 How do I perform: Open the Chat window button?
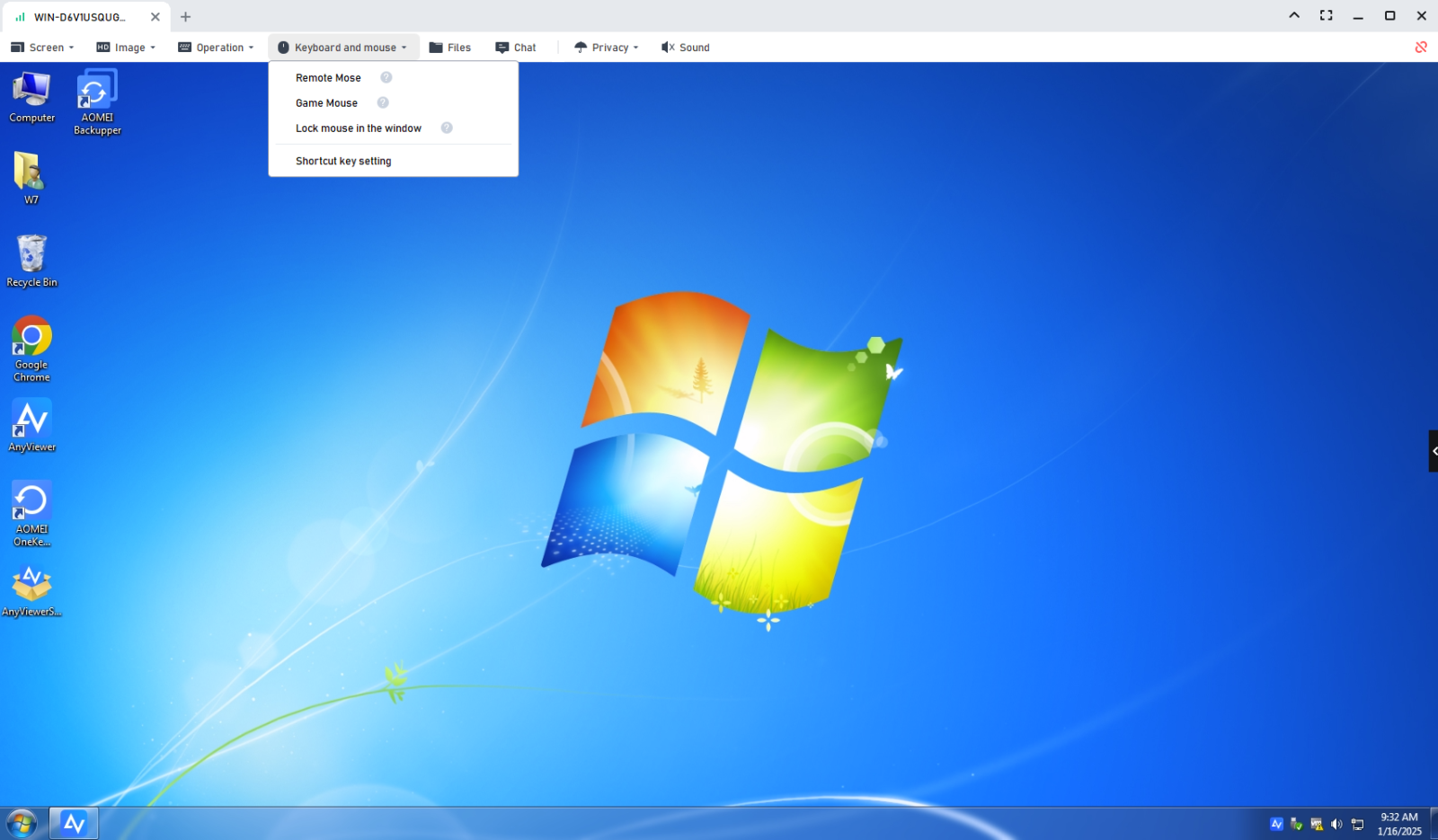(x=516, y=48)
